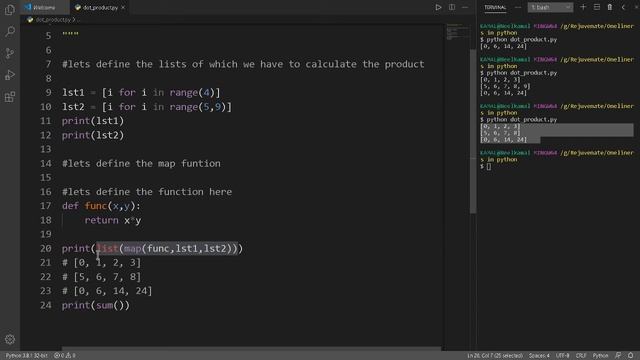Change the UTF-8 encoding setting
The height and width of the screenshot is (360, 640).
click(562, 356)
